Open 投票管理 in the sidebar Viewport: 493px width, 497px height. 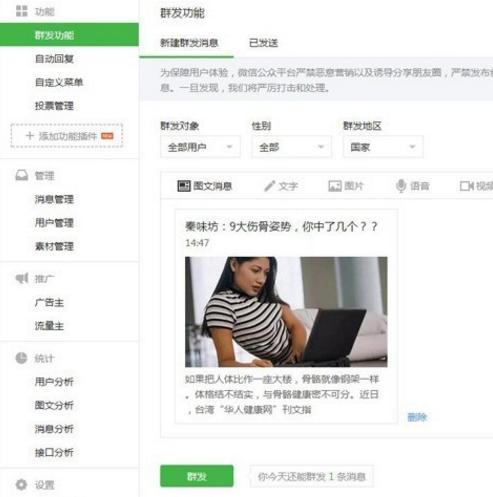coord(54,106)
